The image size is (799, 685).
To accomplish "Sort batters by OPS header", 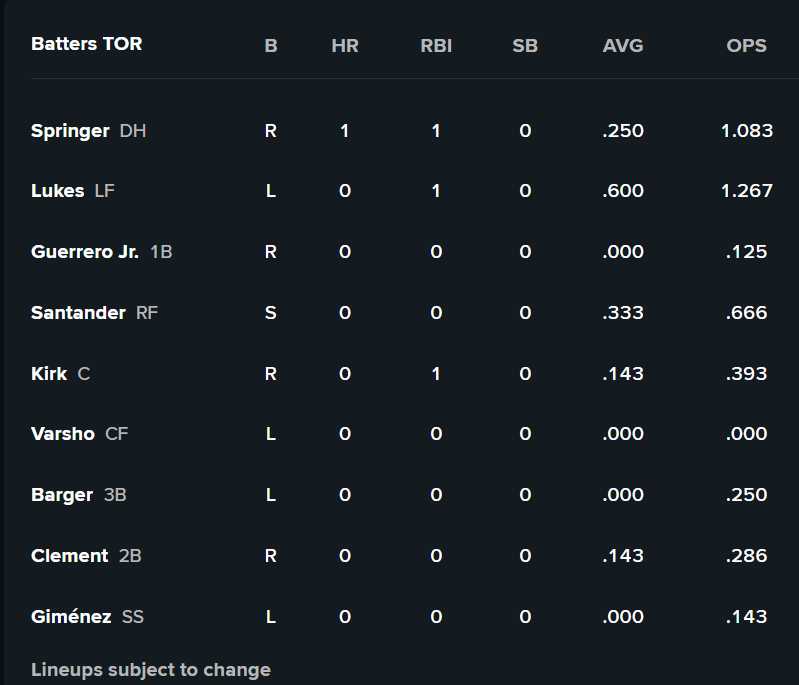I will click(x=747, y=46).
